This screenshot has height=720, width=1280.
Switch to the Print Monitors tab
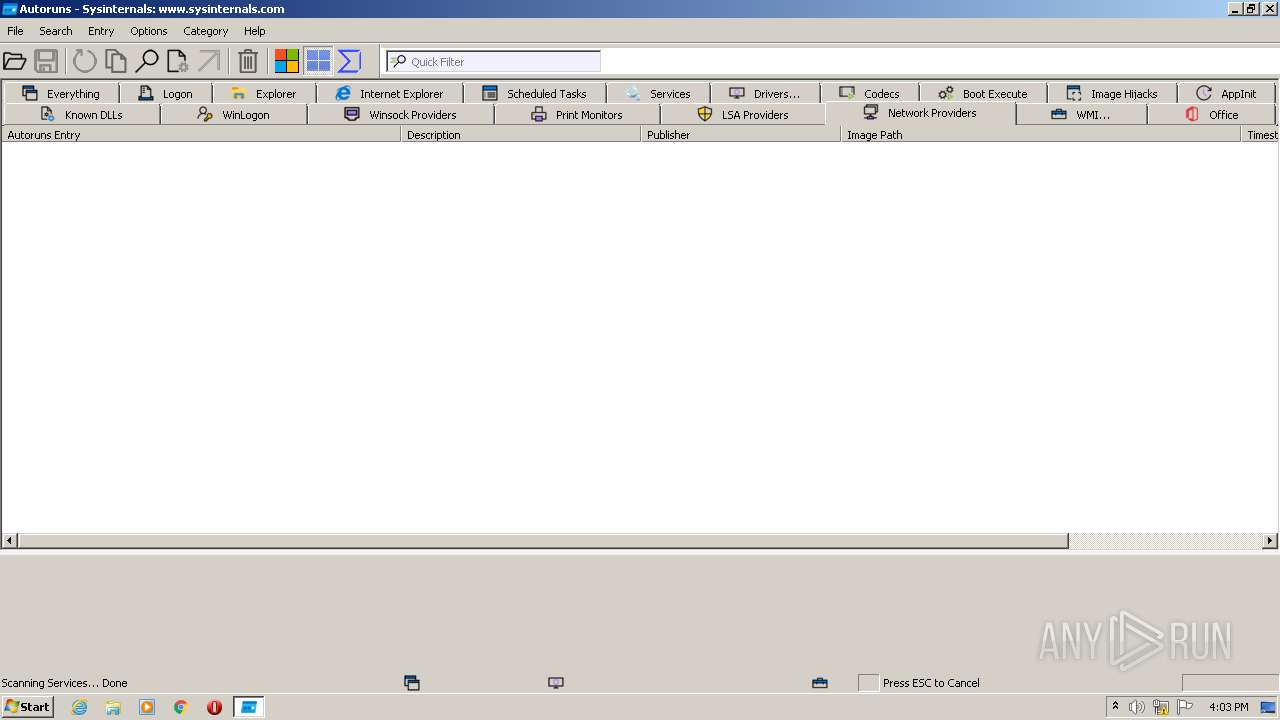[576, 114]
